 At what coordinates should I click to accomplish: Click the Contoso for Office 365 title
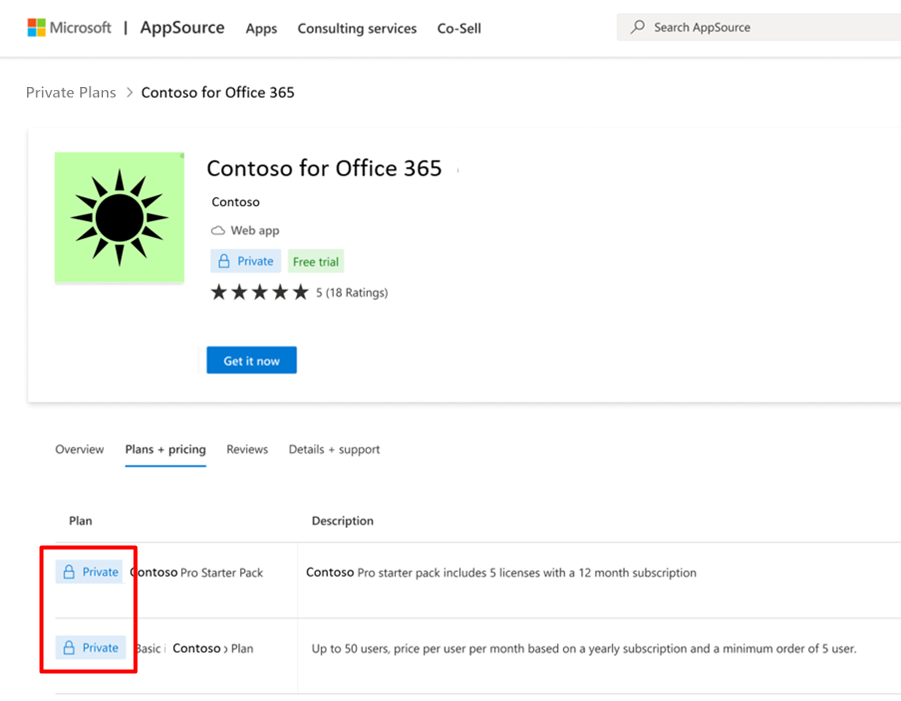[324, 168]
